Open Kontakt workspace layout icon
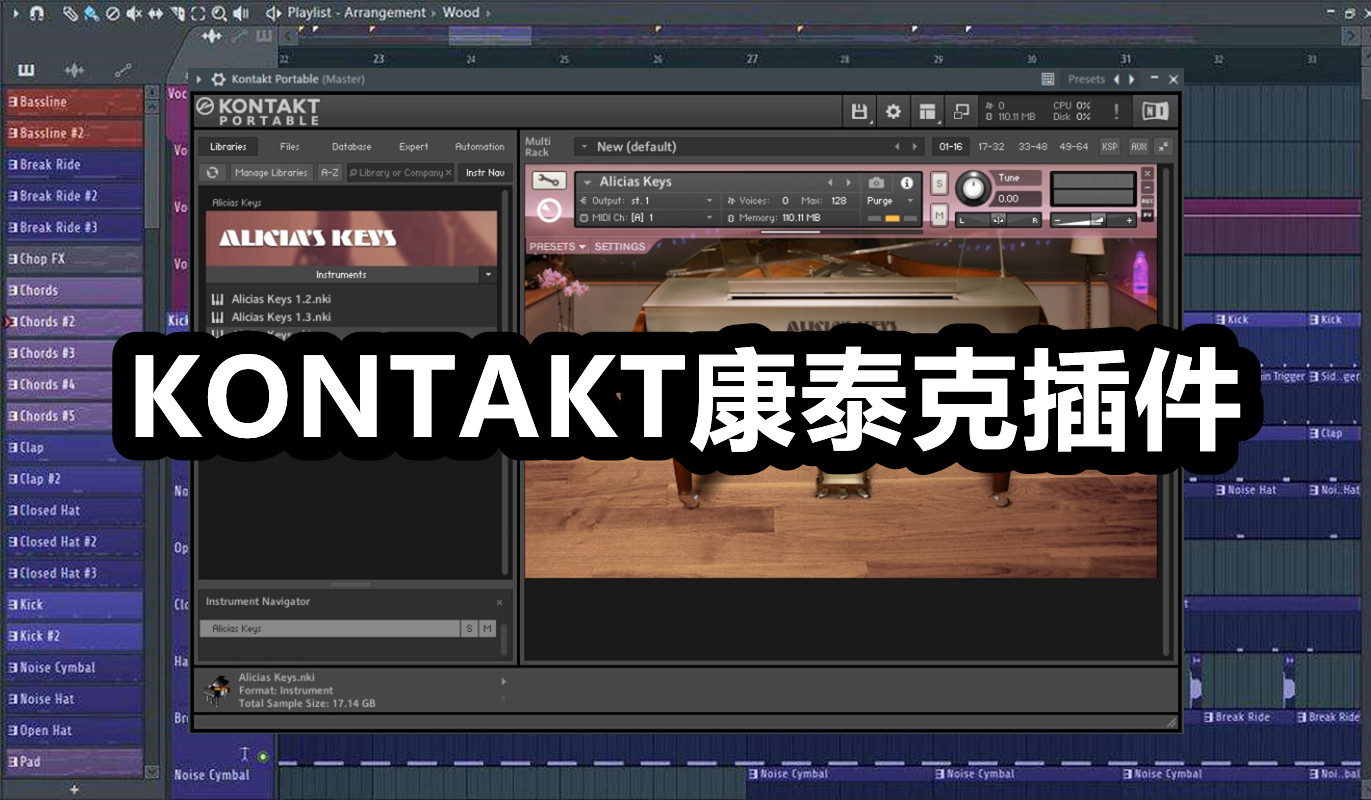The width and height of the screenshot is (1371, 800). pyautogui.click(x=927, y=111)
